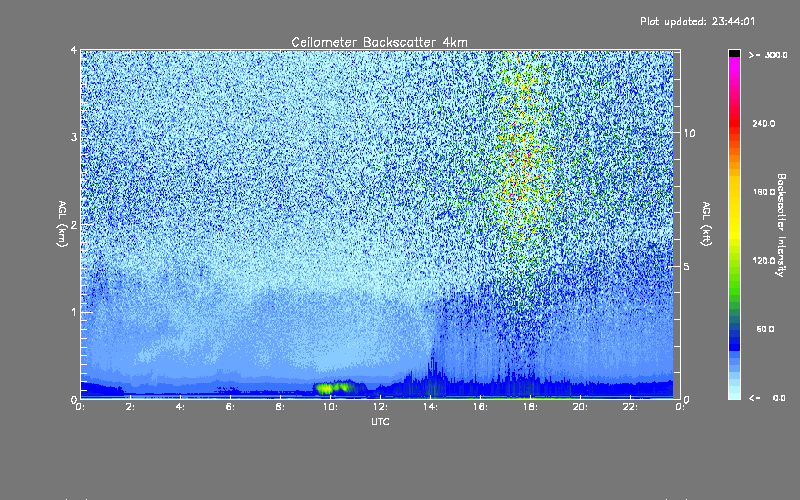Click the '120.0' colorbar label
This screenshot has height=500, width=800.
point(764,261)
